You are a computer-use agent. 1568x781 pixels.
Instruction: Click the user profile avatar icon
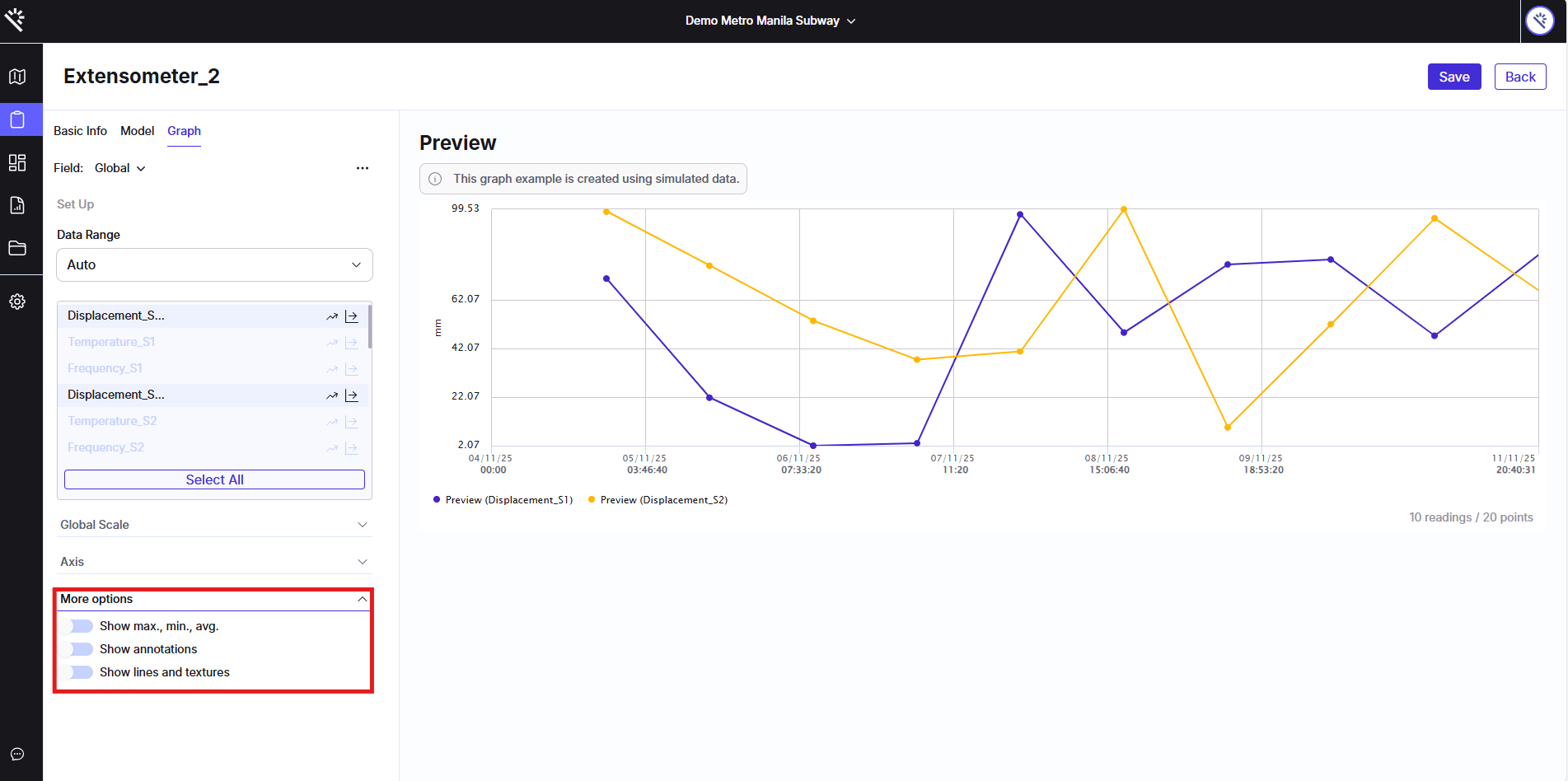click(x=1539, y=21)
